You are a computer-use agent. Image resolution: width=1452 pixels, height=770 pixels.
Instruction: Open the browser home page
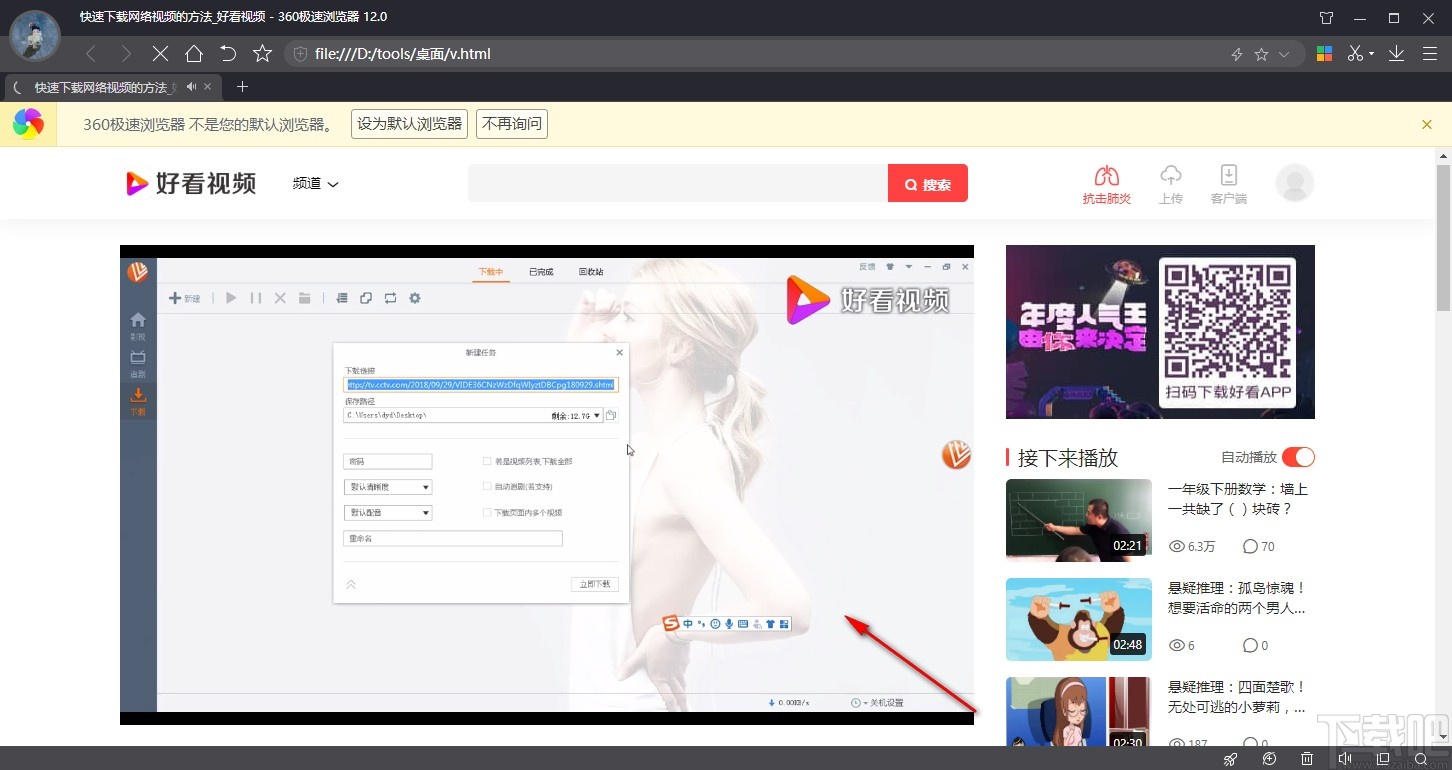click(x=194, y=54)
